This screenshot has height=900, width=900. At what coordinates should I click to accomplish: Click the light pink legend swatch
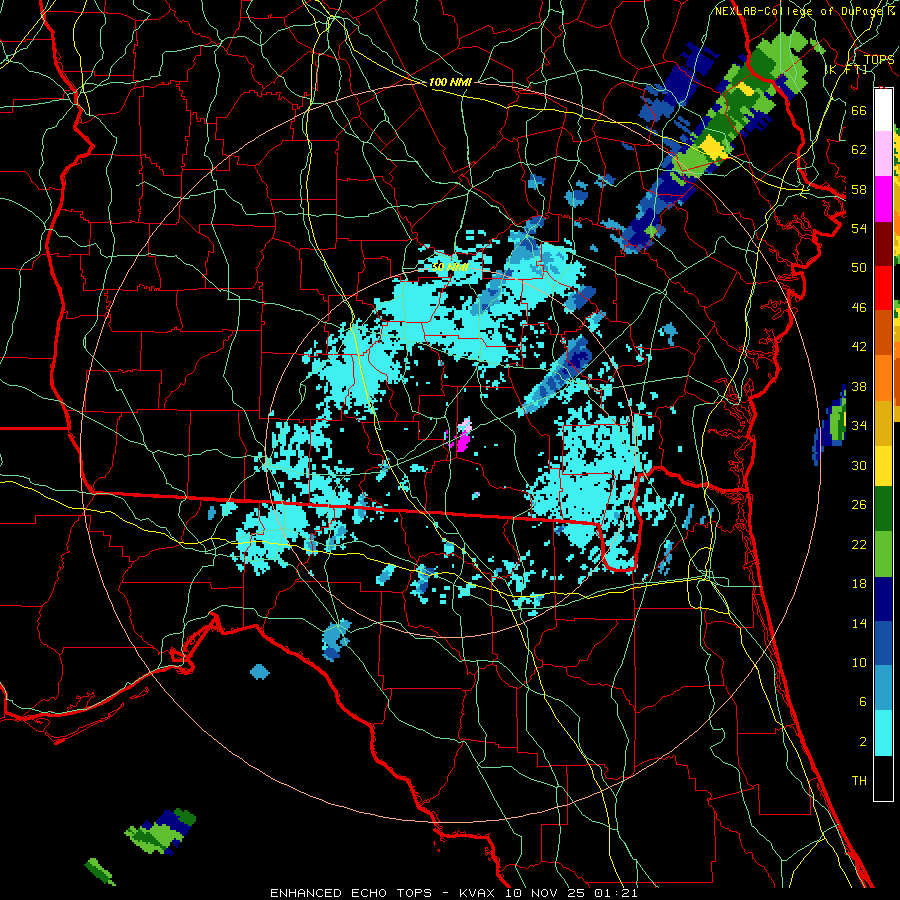pos(883,154)
